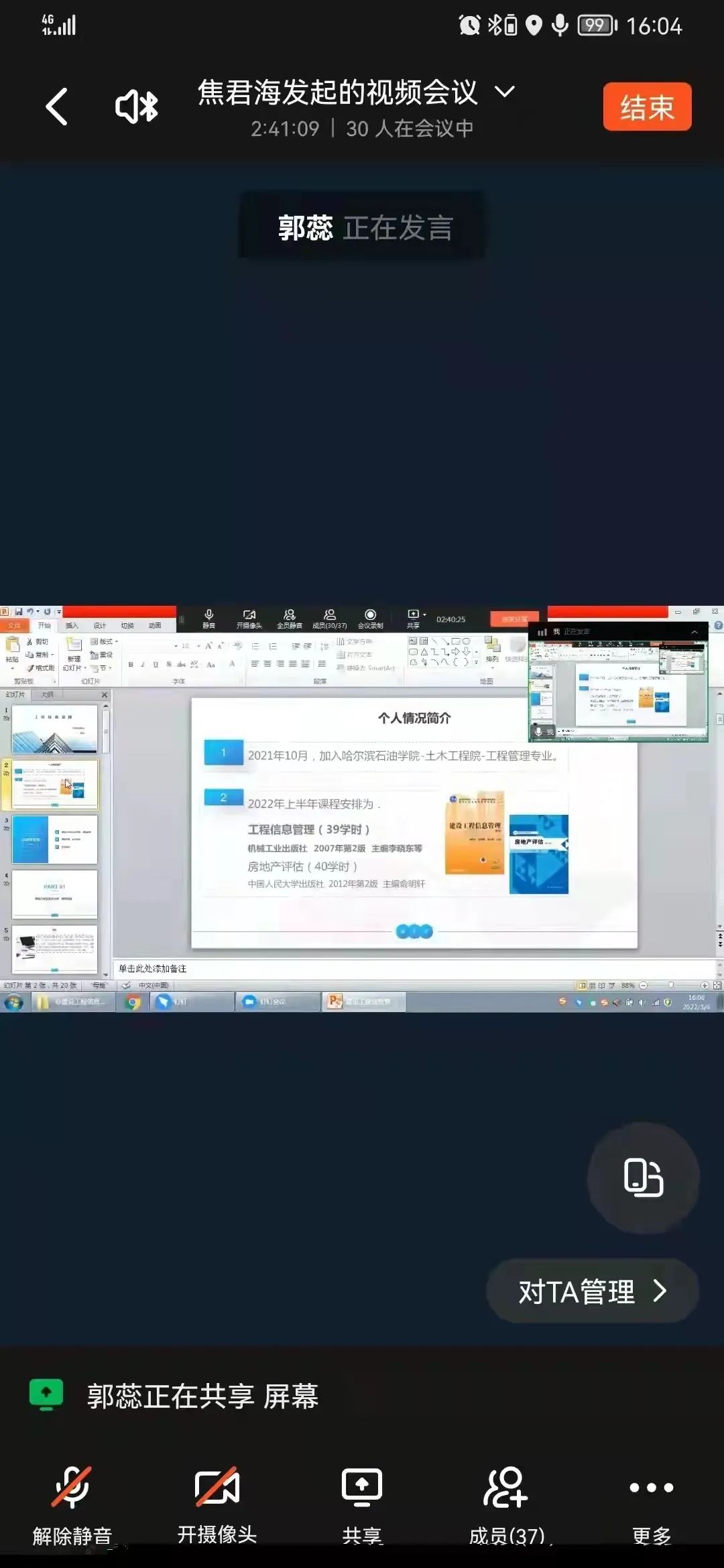The height and width of the screenshot is (1568, 724).
Task: Open the 设计 ribbon tab
Action: (x=99, y=625)
